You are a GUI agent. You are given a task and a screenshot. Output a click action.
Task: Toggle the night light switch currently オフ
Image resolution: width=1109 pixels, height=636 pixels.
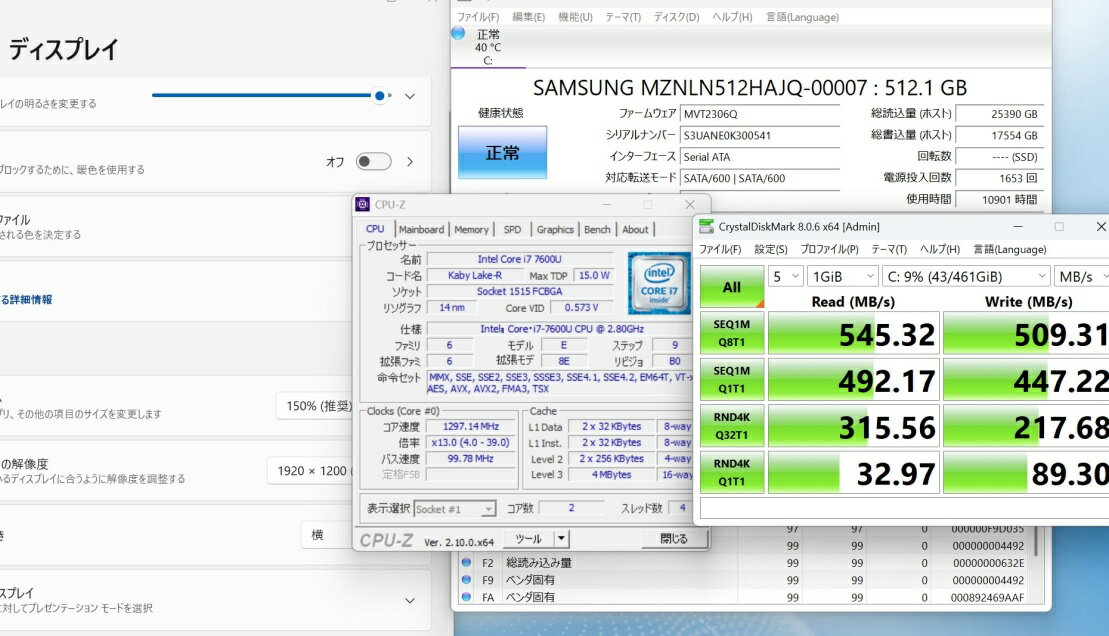(373, 161)
